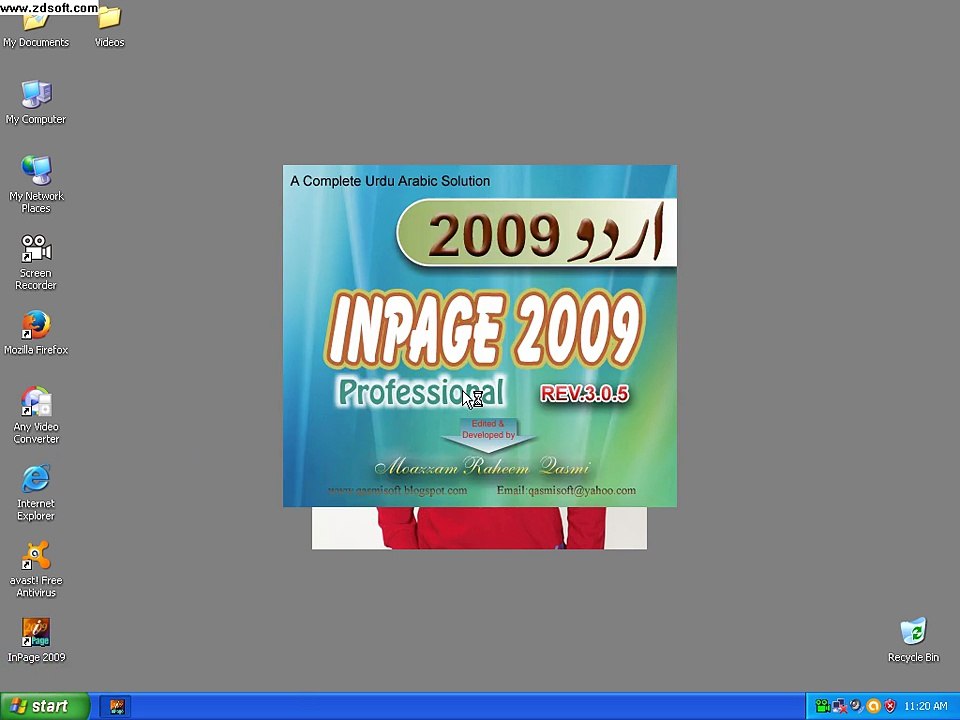The width and height of the screenshot is (960, 720).
Task: Open the Windows start menu
Action: [45, 706]
